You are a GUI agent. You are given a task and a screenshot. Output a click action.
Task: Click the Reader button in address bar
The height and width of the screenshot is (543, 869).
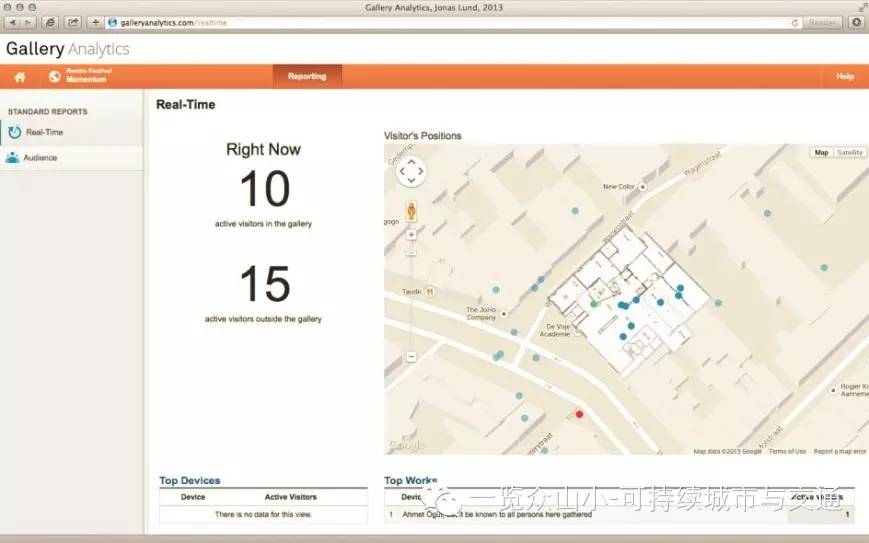click(x=821, y=23)
